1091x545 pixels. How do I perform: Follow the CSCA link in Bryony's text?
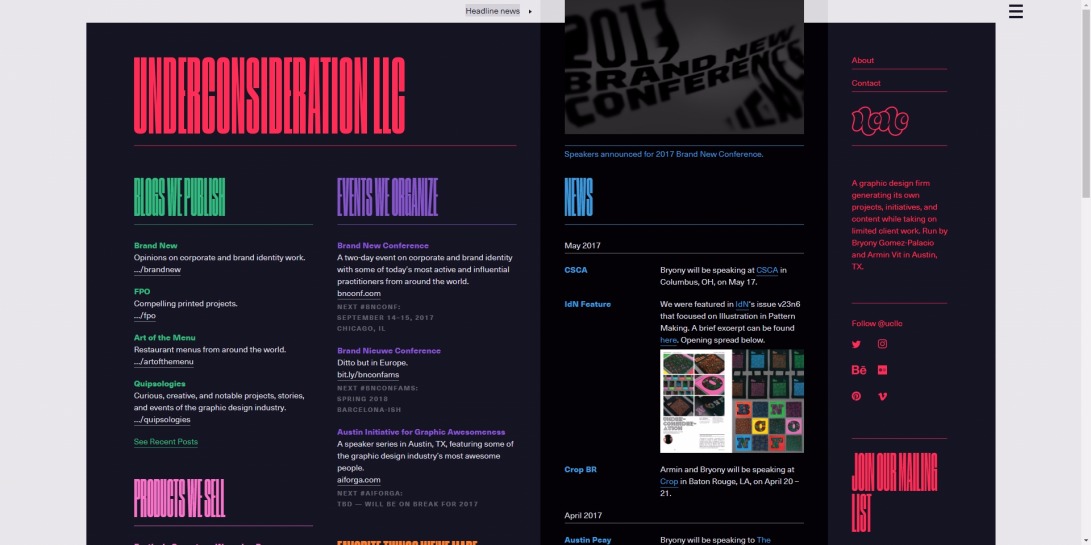coord(767,270)
